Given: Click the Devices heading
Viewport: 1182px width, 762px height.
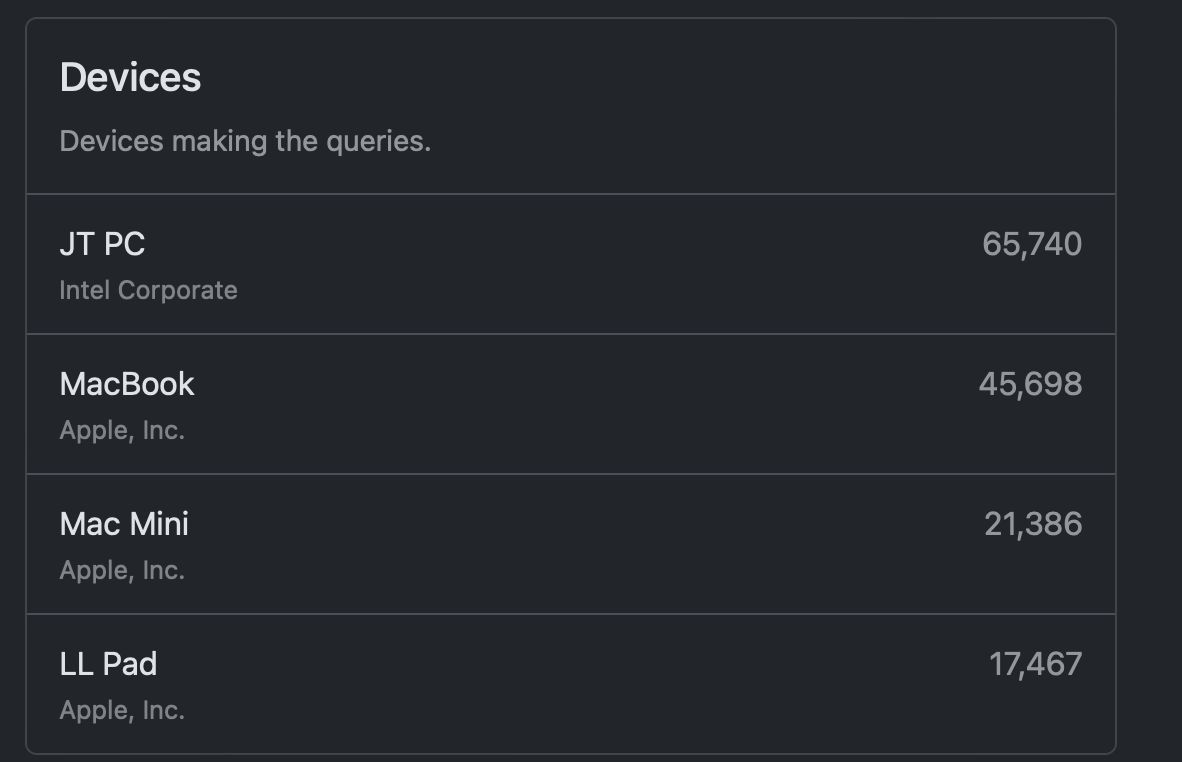Looking at the screenshot, I should point(130,78).
